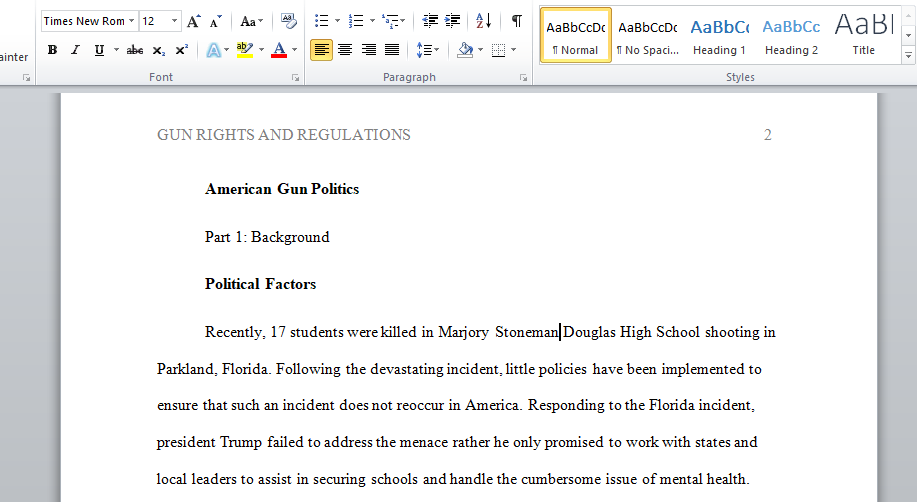The width and height of the screenshot is (917, 502).
Task: Click the Decrease Indent icon
Action: [x=430, y=22]
